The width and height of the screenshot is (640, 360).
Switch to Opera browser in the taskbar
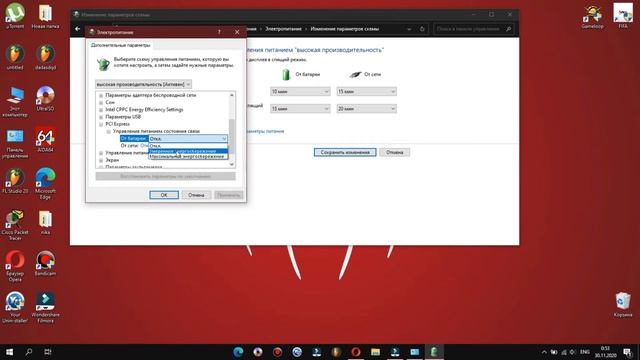coord(356,352)
